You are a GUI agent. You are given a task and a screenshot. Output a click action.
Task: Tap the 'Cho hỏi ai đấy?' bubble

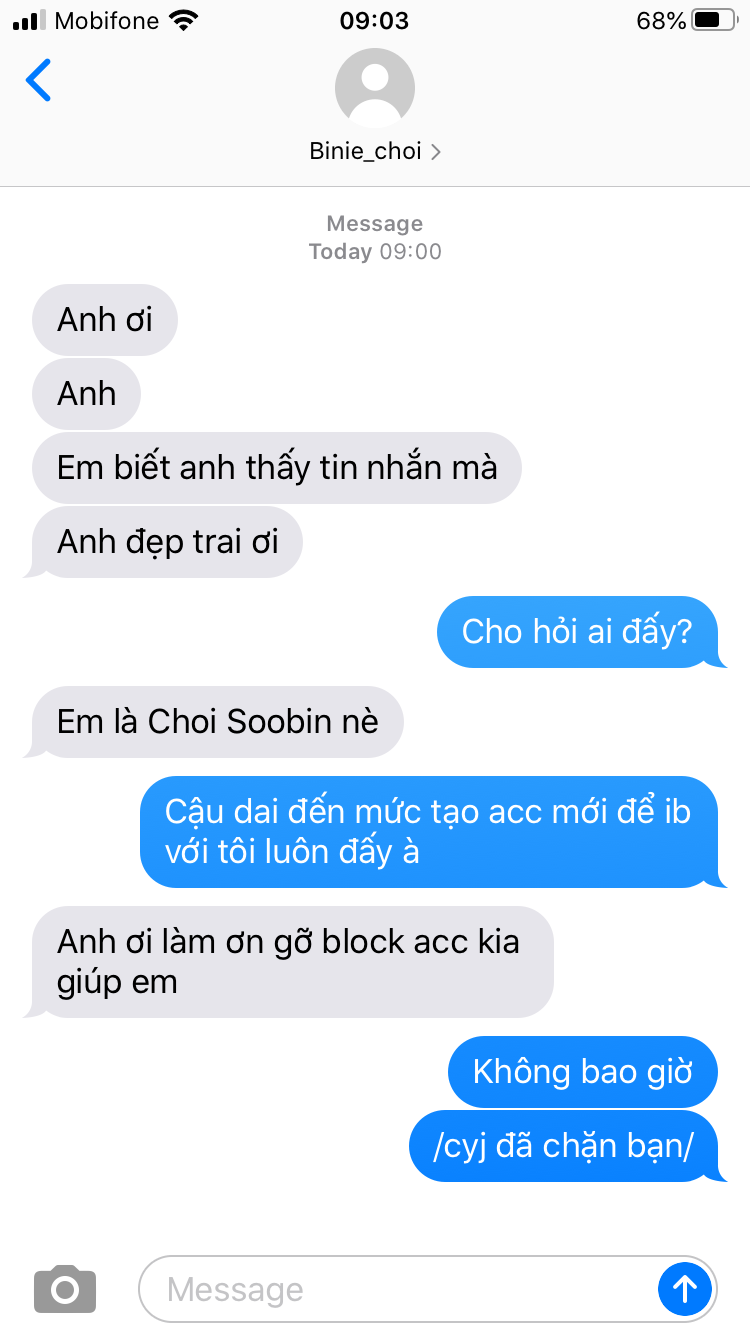pyautogui.click(x=579, y=632)
